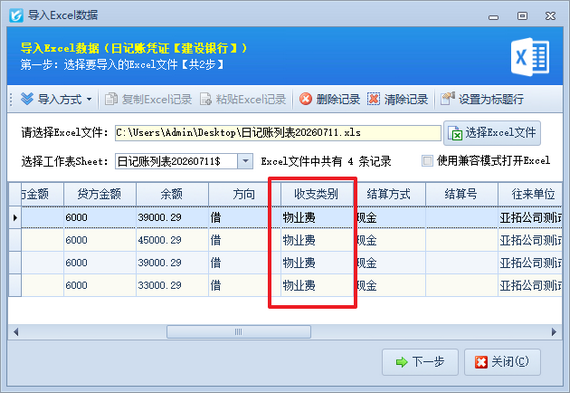Image resolution: width=570 pixels, height=393 pixels.
Task: Enable 使用兼容模式打开Excel checkbox
Action: pos(427,161)
